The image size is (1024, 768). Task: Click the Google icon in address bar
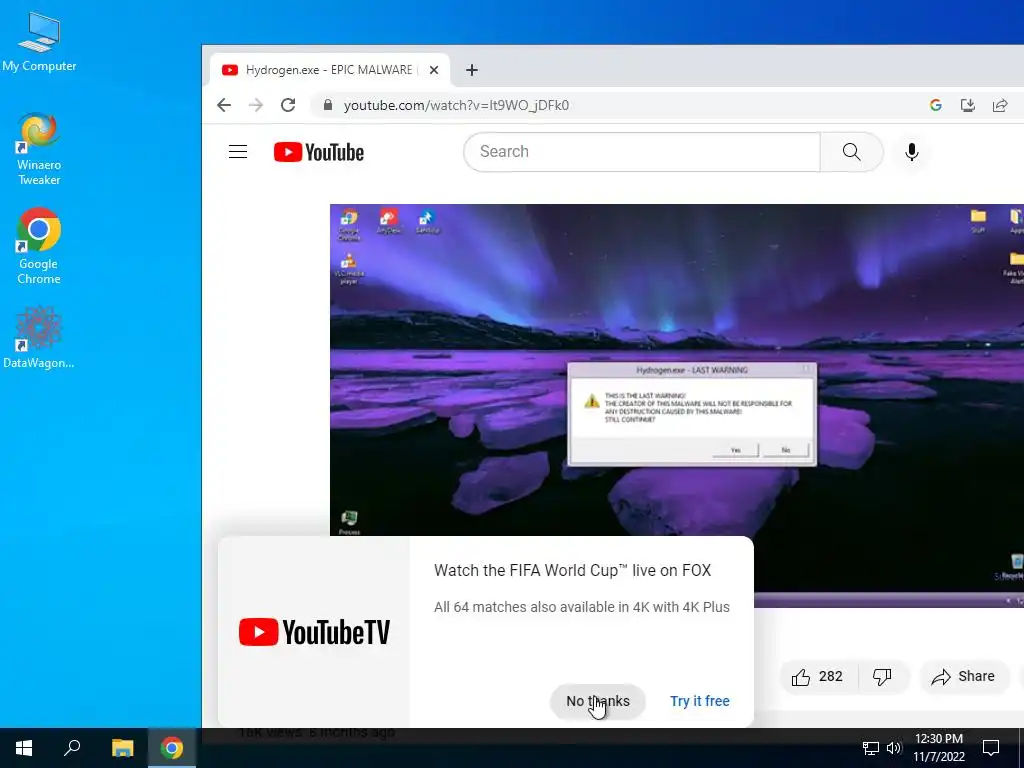tap(936, 105)
